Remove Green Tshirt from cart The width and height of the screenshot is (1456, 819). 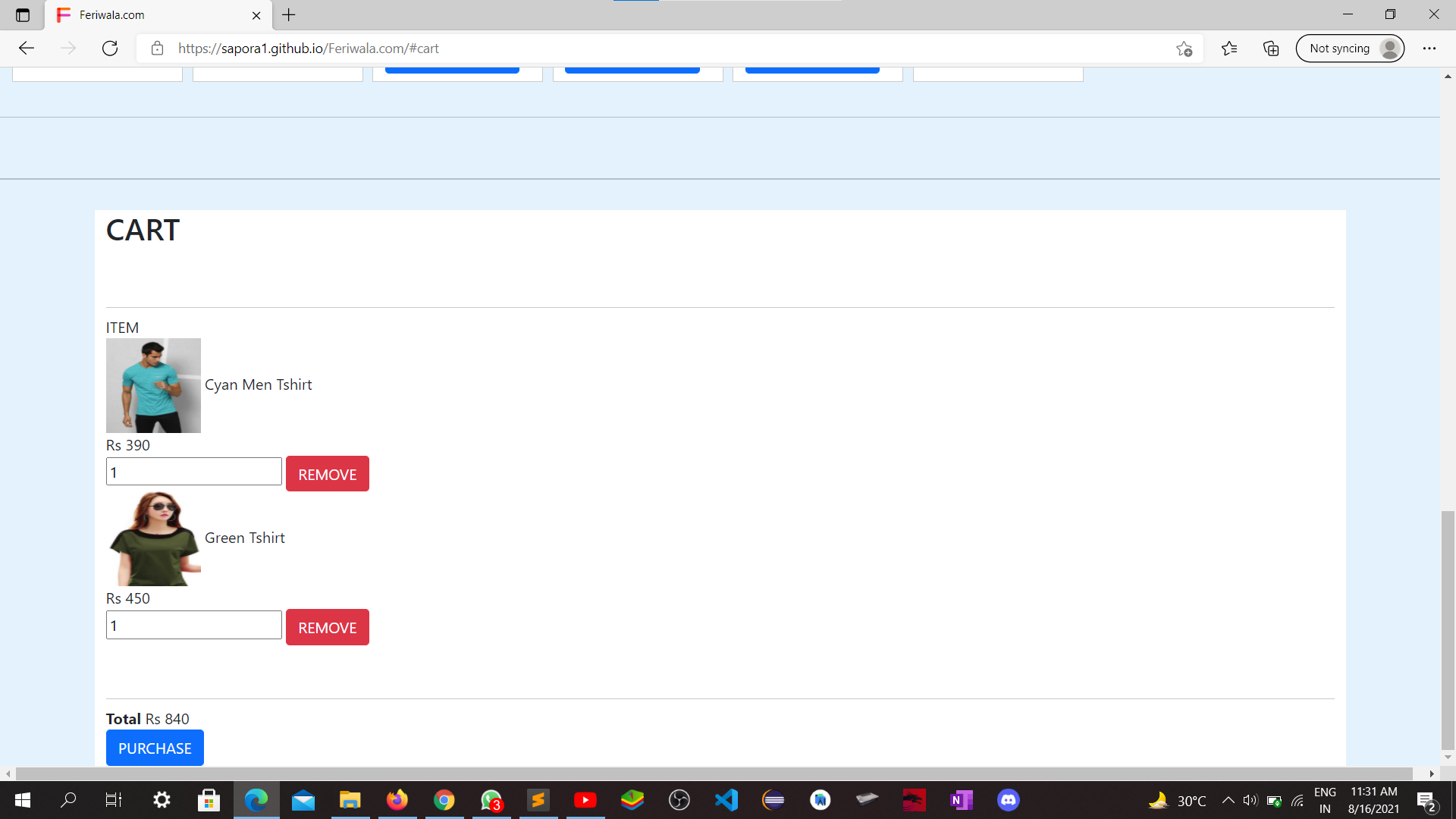click(327, 627)
